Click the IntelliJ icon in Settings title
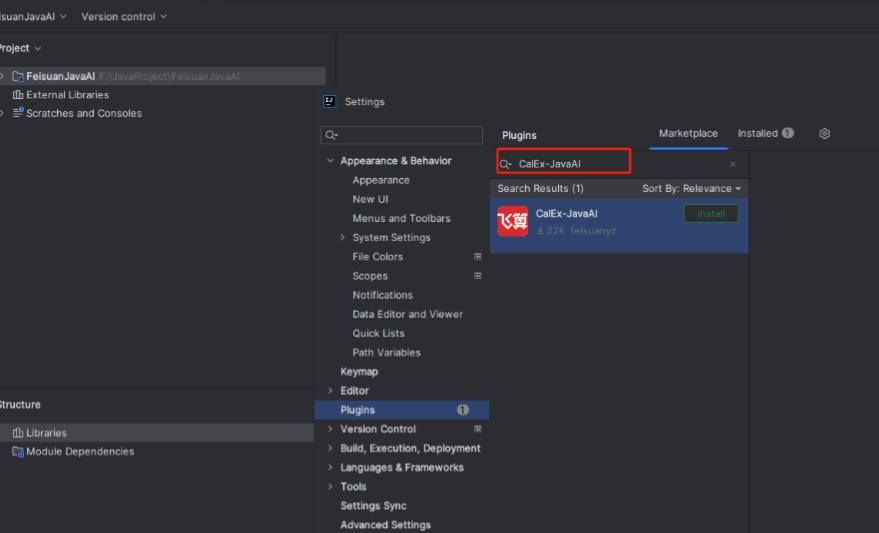The width and height of the screenshot is (879, 533). [x=329, y=101]
